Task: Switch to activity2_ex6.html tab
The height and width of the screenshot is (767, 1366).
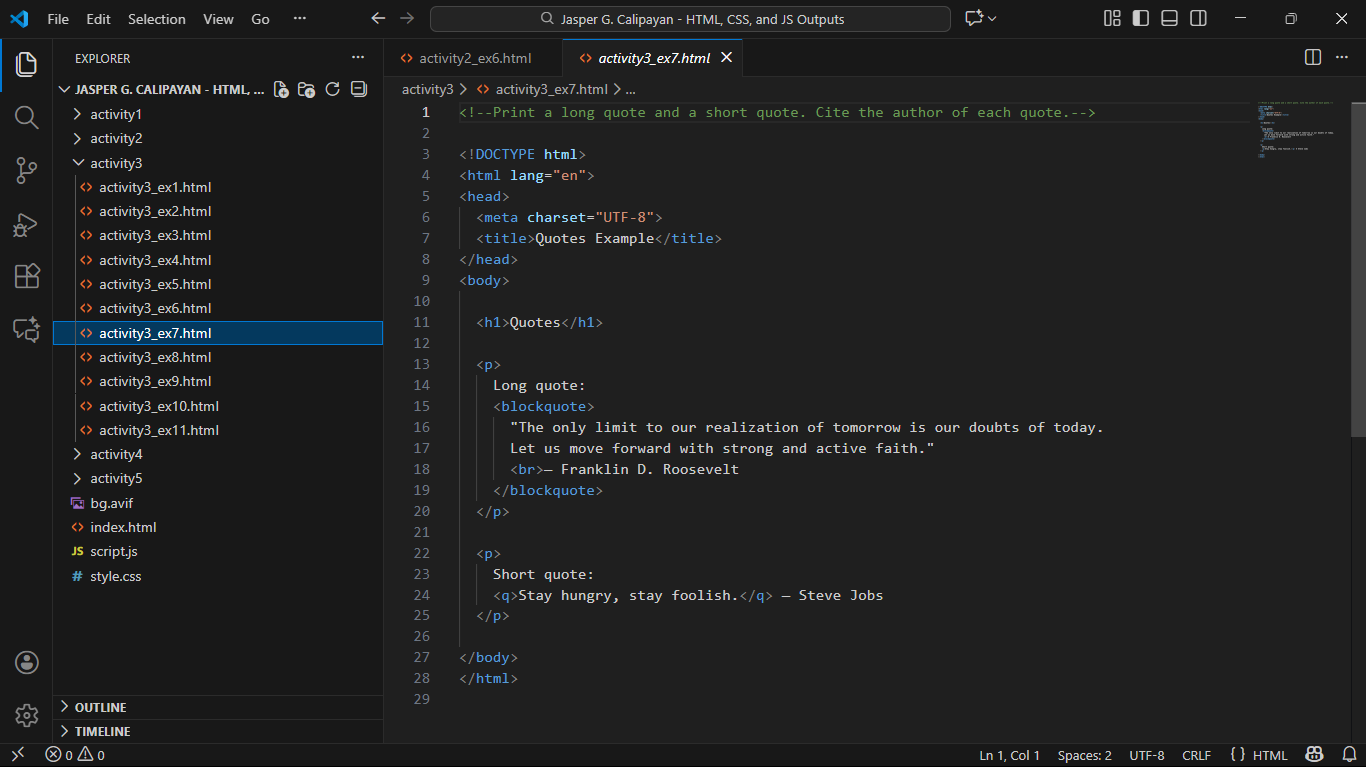Action: coord(474,58)
